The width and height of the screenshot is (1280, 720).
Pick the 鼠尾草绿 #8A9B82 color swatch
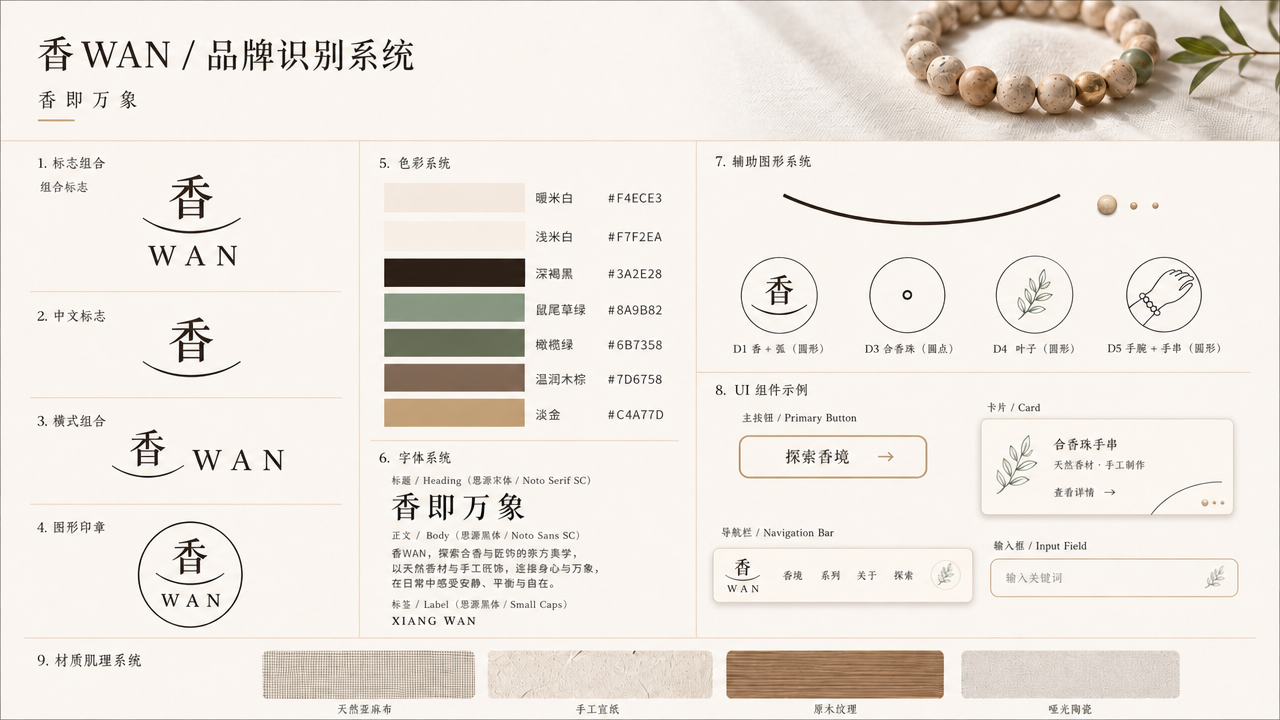(454, 308)
